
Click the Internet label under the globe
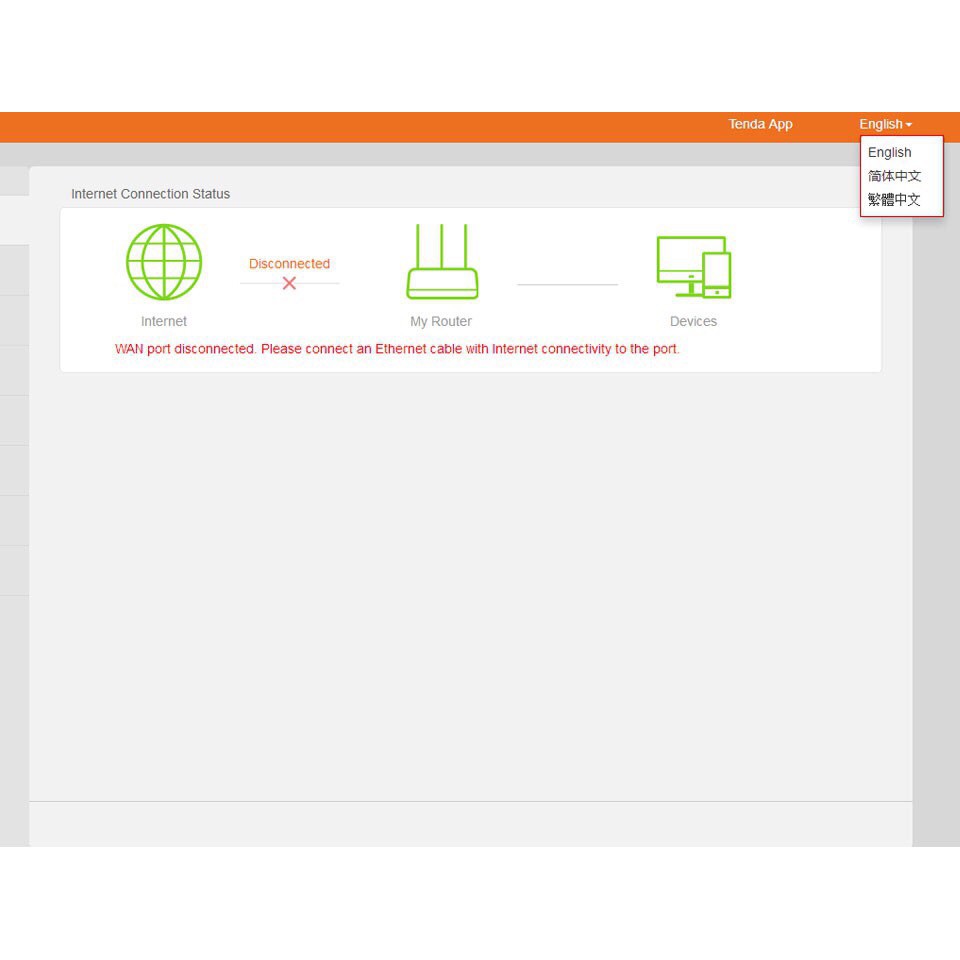[x=164, y=321]
